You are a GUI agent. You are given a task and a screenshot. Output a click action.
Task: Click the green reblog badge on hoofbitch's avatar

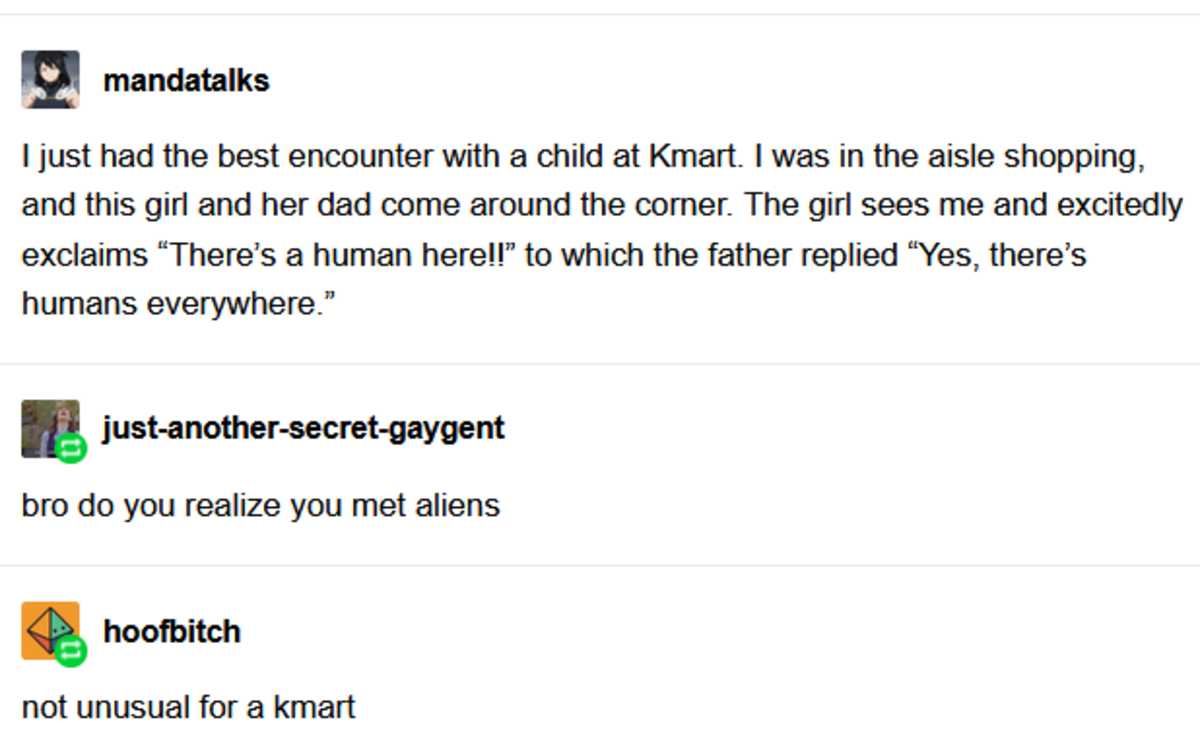[71, 652]
